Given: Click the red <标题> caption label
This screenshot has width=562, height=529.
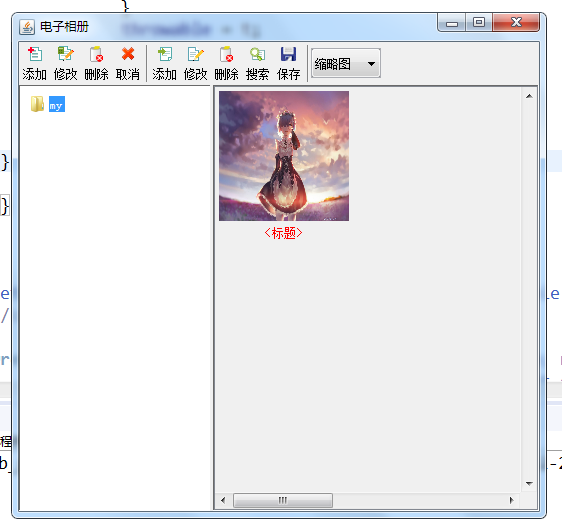Looking at the screenshot, I should point(284,233).
